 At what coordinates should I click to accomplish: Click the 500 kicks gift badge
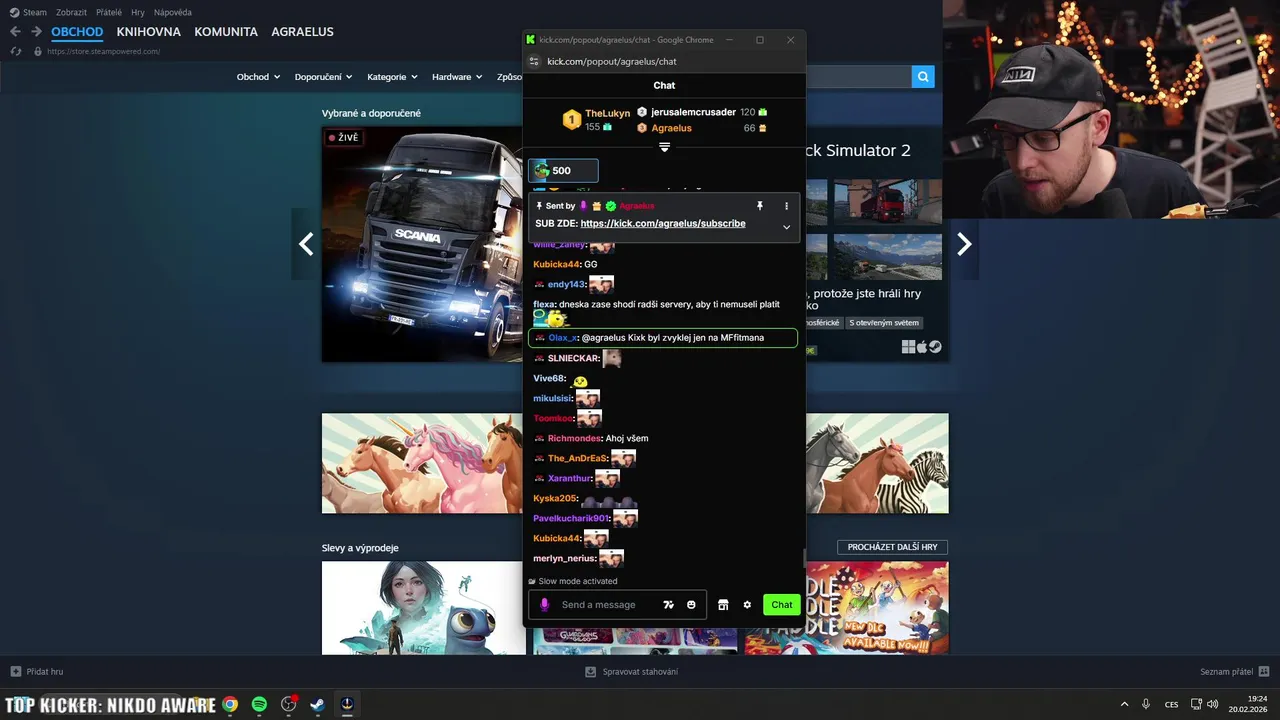(563, 171)
